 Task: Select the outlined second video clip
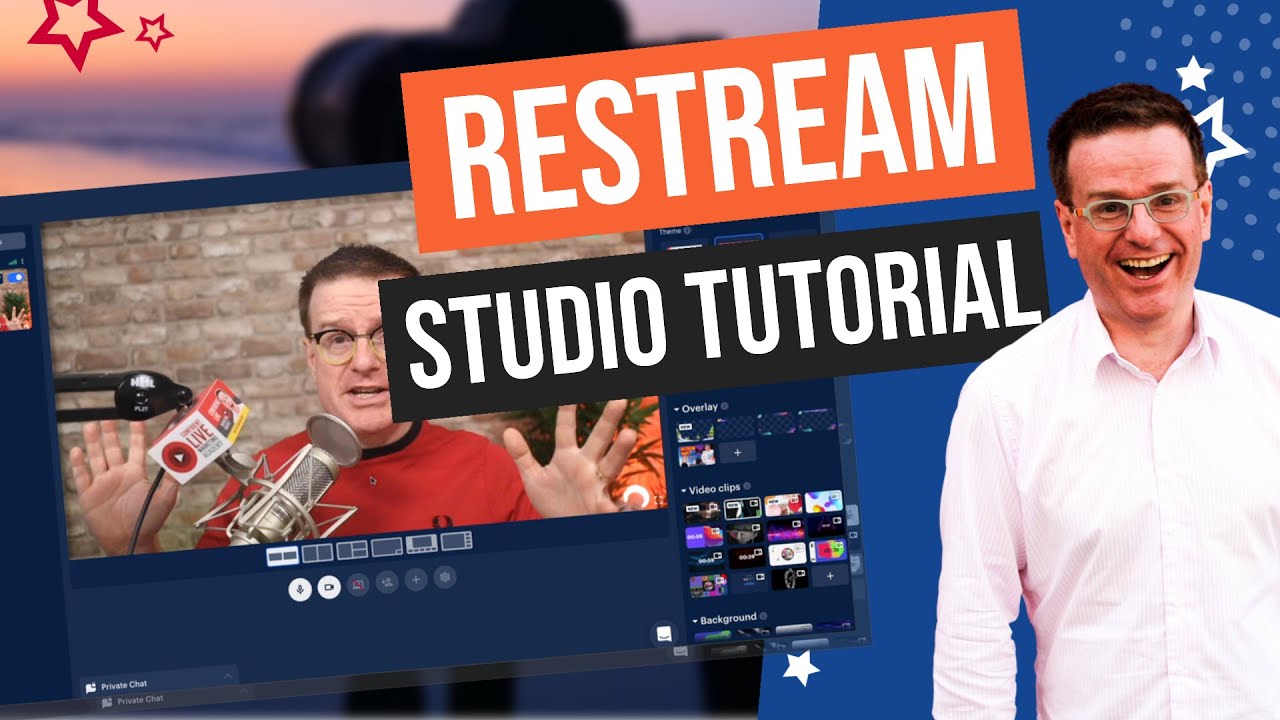tap(742, 508)
